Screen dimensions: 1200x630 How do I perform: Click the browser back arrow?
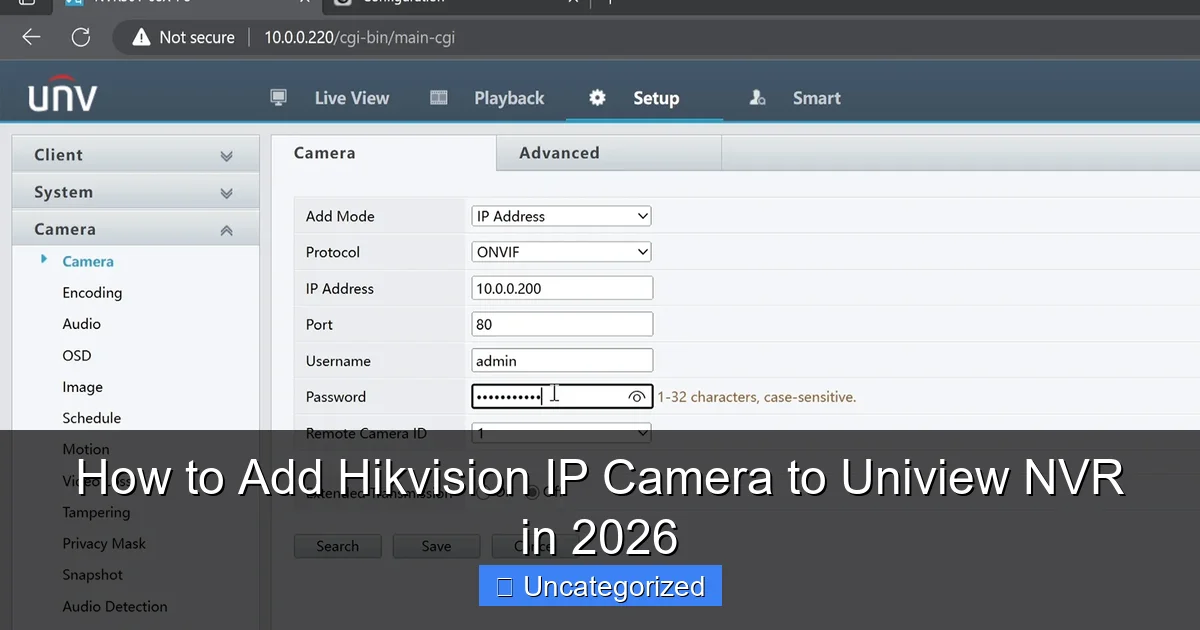click(x=30, y=37)
